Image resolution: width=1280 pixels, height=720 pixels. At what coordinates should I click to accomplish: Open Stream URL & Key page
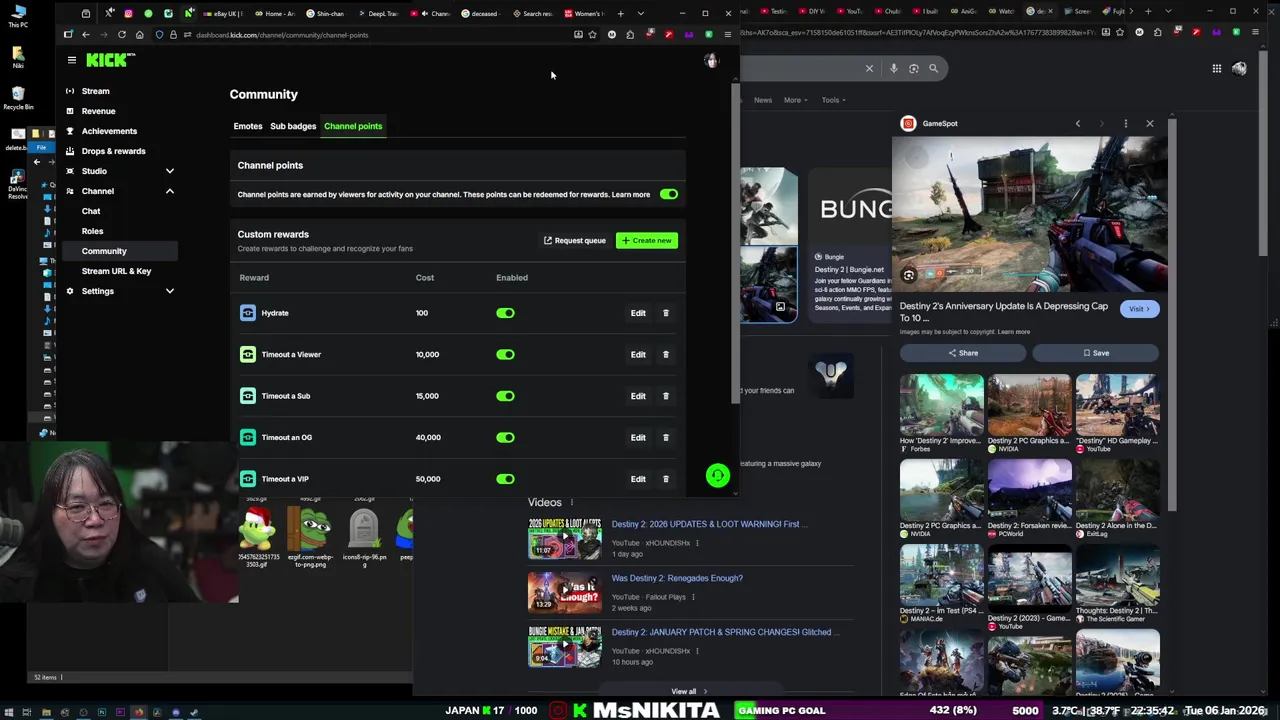pos(116,271)
